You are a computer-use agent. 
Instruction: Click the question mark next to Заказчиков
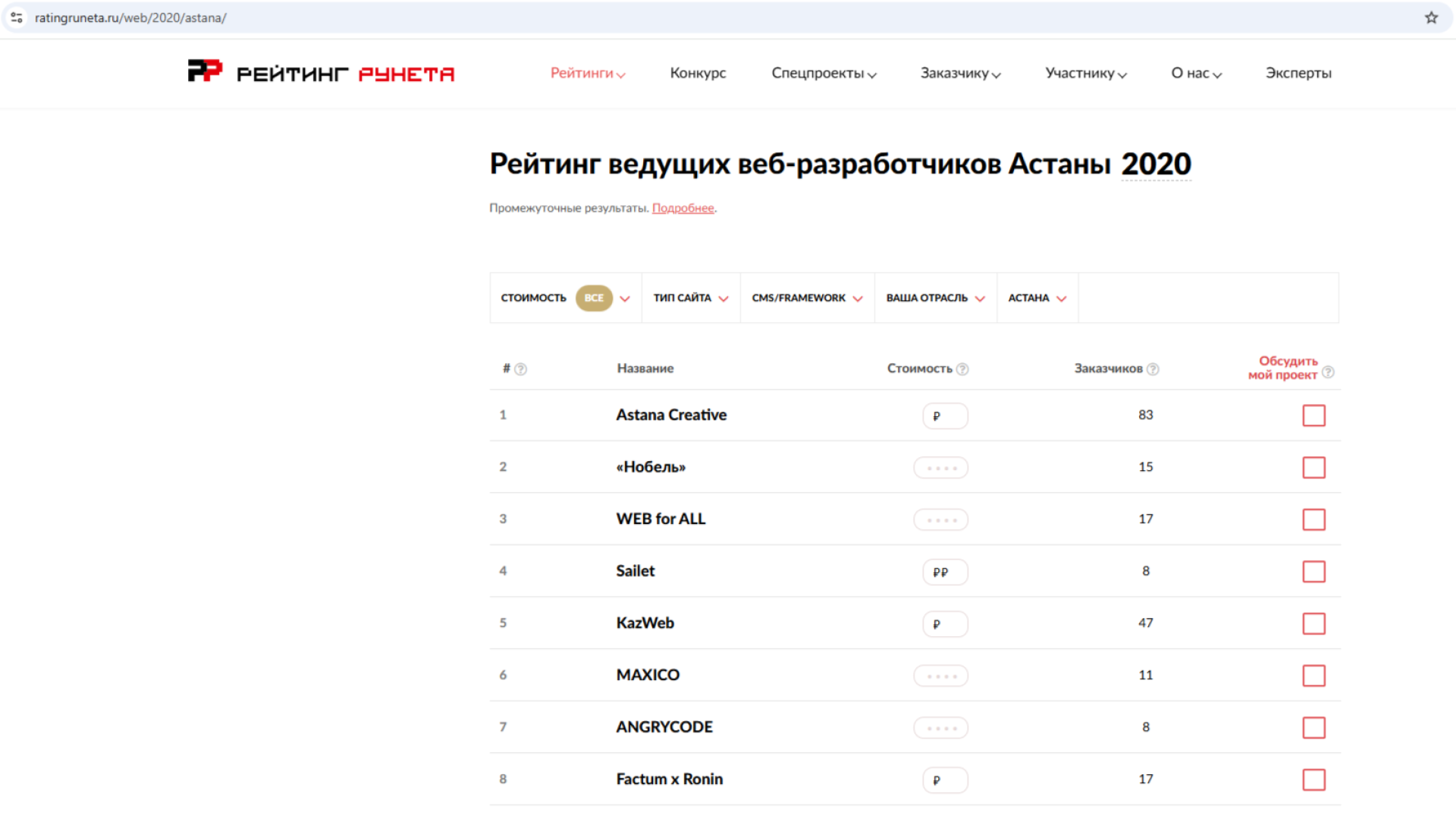coord(1153,369)
